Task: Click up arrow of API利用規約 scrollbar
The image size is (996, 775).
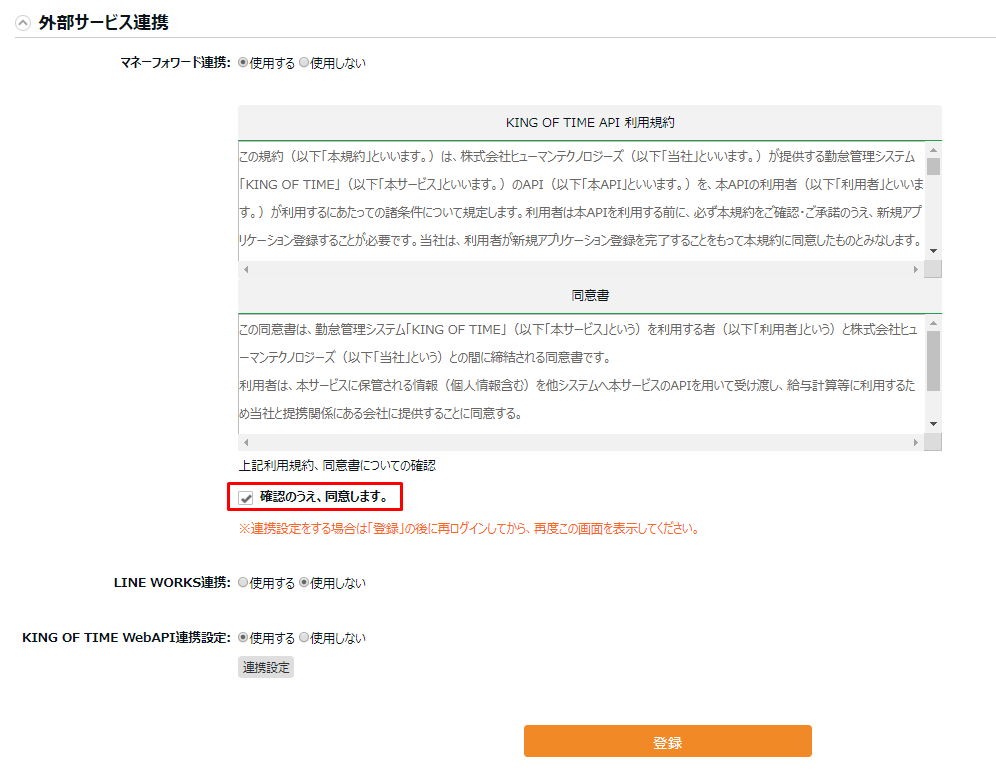Action: point(933,151)
